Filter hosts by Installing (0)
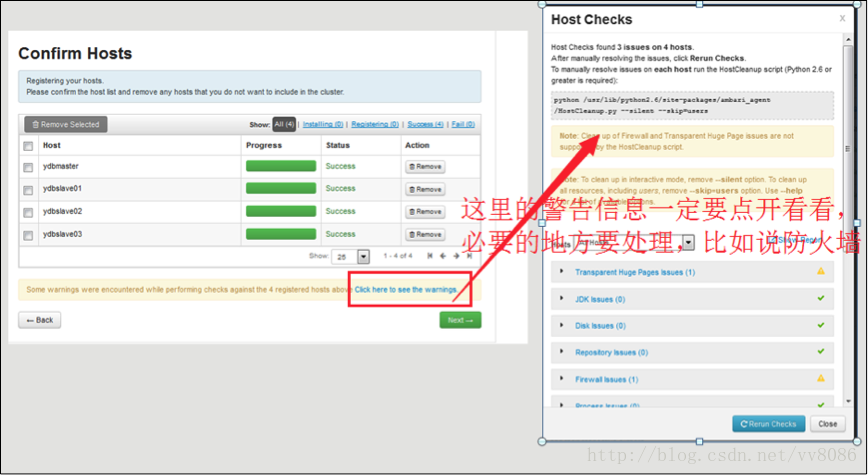The height and width of the screenshot is (475, 868). point(323,124)
